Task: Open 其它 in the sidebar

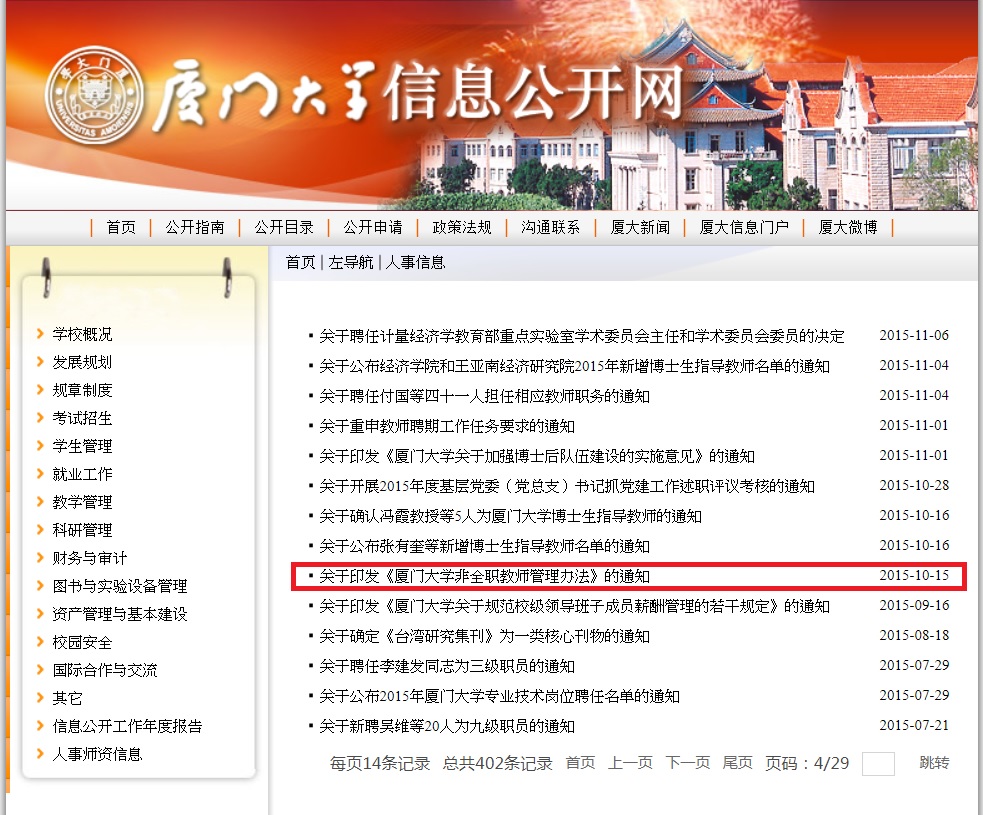Action: [67, 698]
